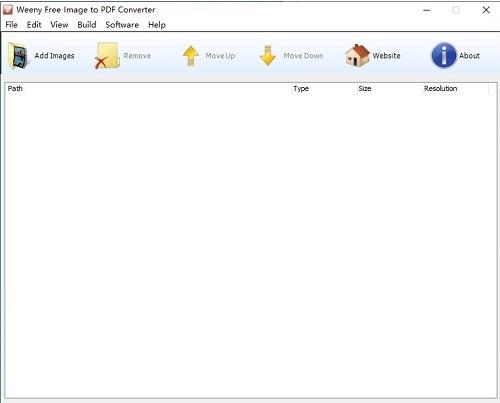Click the Remove label in the toolbar
The width and height of the screenshot is (500, 403).
[137, 56]
